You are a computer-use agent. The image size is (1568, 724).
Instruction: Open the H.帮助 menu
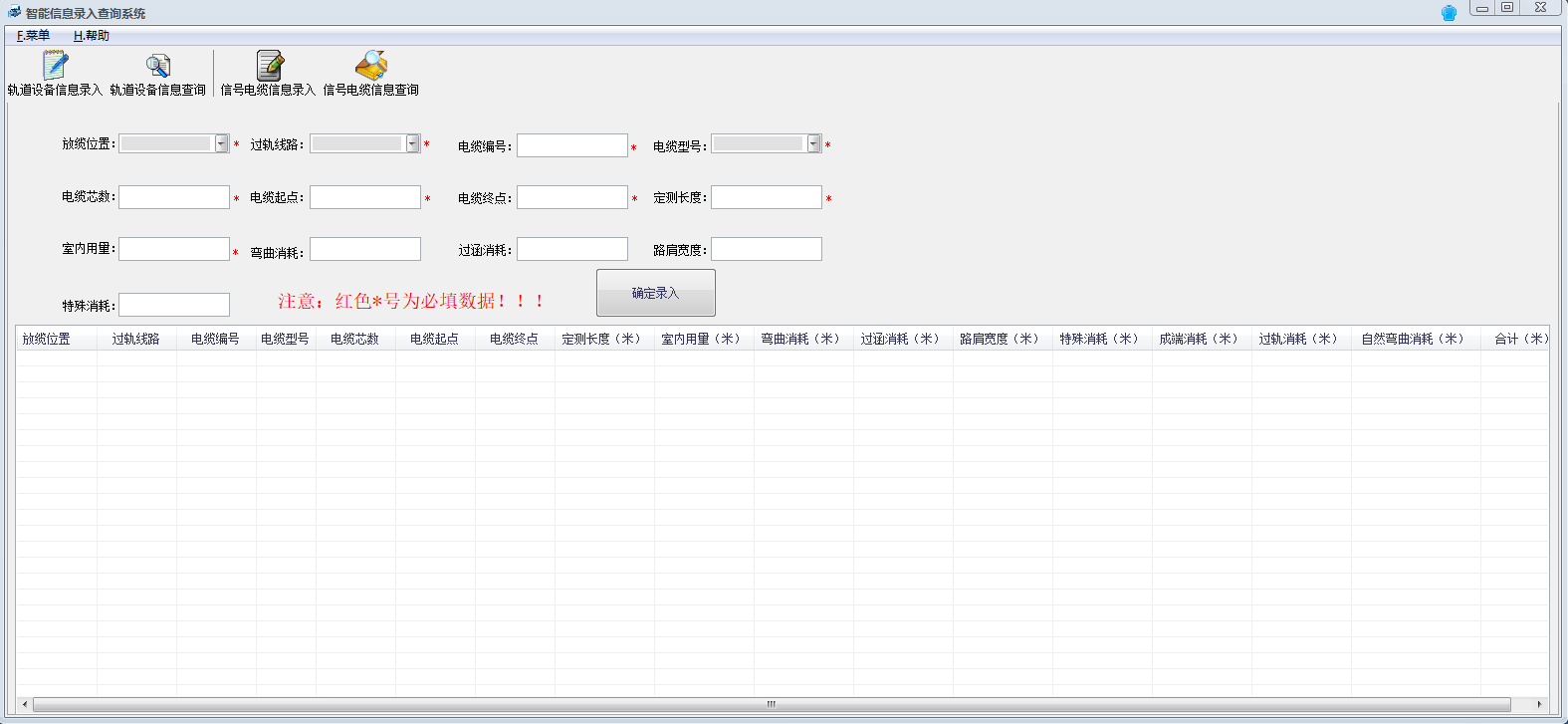click(x=92, y=36)
